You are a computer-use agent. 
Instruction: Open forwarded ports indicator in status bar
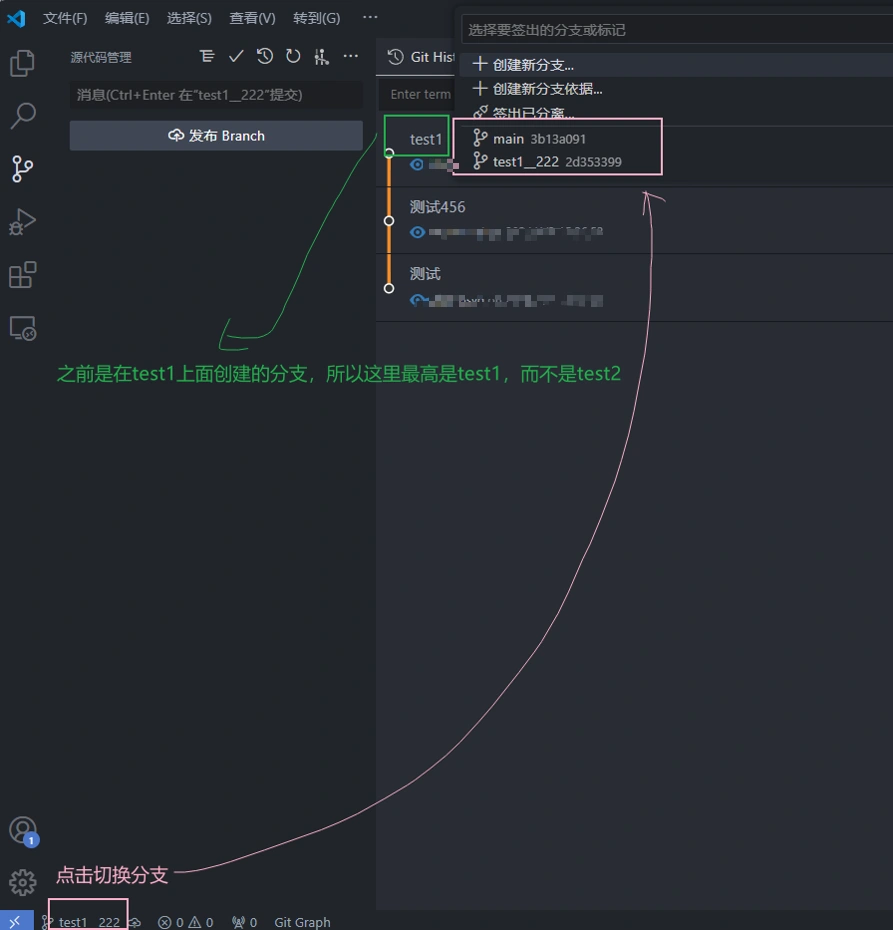pos(244,922)
